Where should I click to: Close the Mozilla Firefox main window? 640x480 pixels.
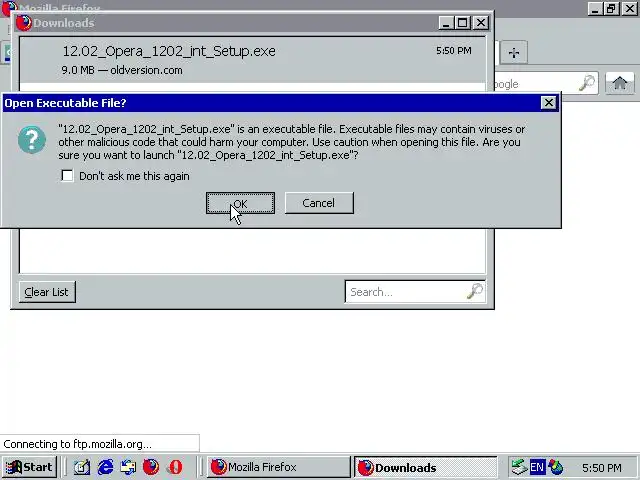click(x=630, y=9)
